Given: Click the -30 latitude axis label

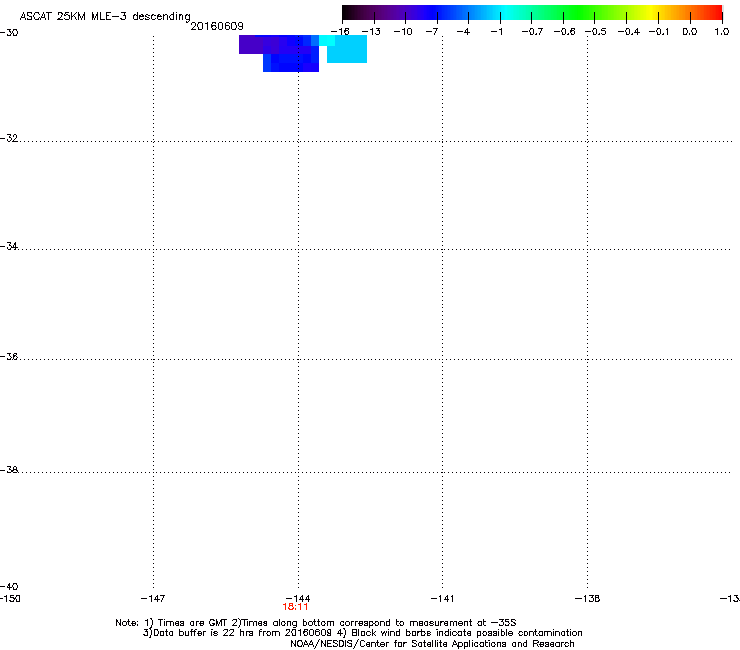Looking at the screenshot, I should tap(9, 33).
